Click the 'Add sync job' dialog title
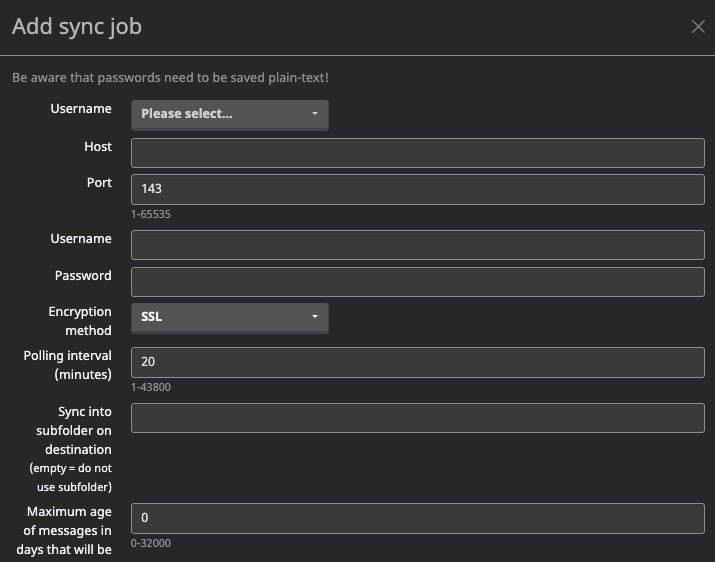 pos(77,26)
